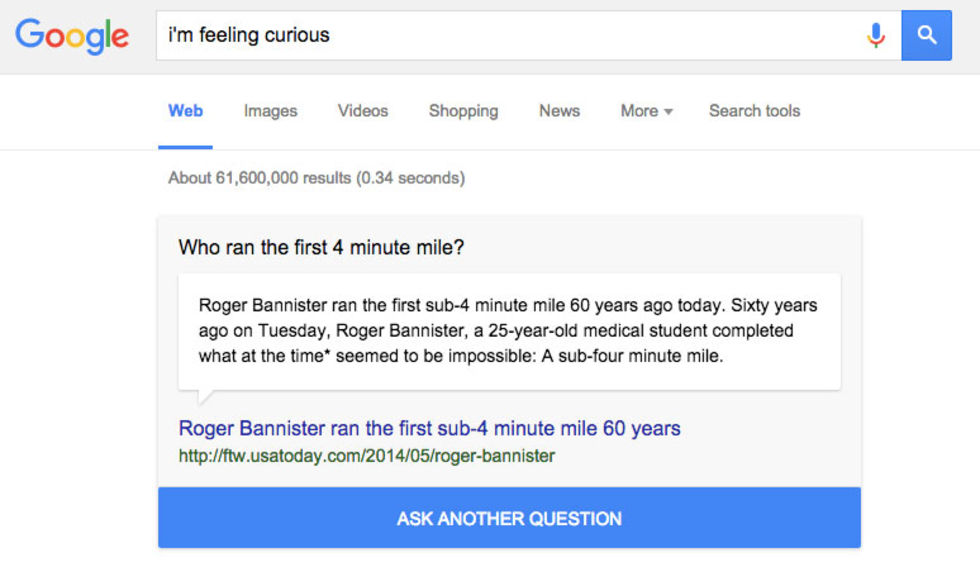
Task: Click the Google logo
Action: coord(72,36)
